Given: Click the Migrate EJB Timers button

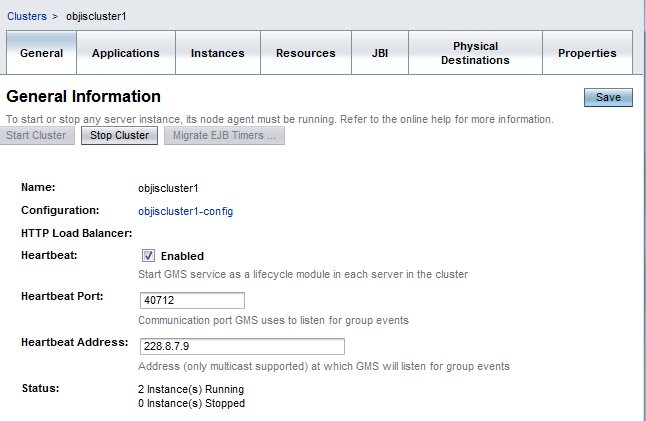Looking at the screenshot, I should [x=225, y=136].
